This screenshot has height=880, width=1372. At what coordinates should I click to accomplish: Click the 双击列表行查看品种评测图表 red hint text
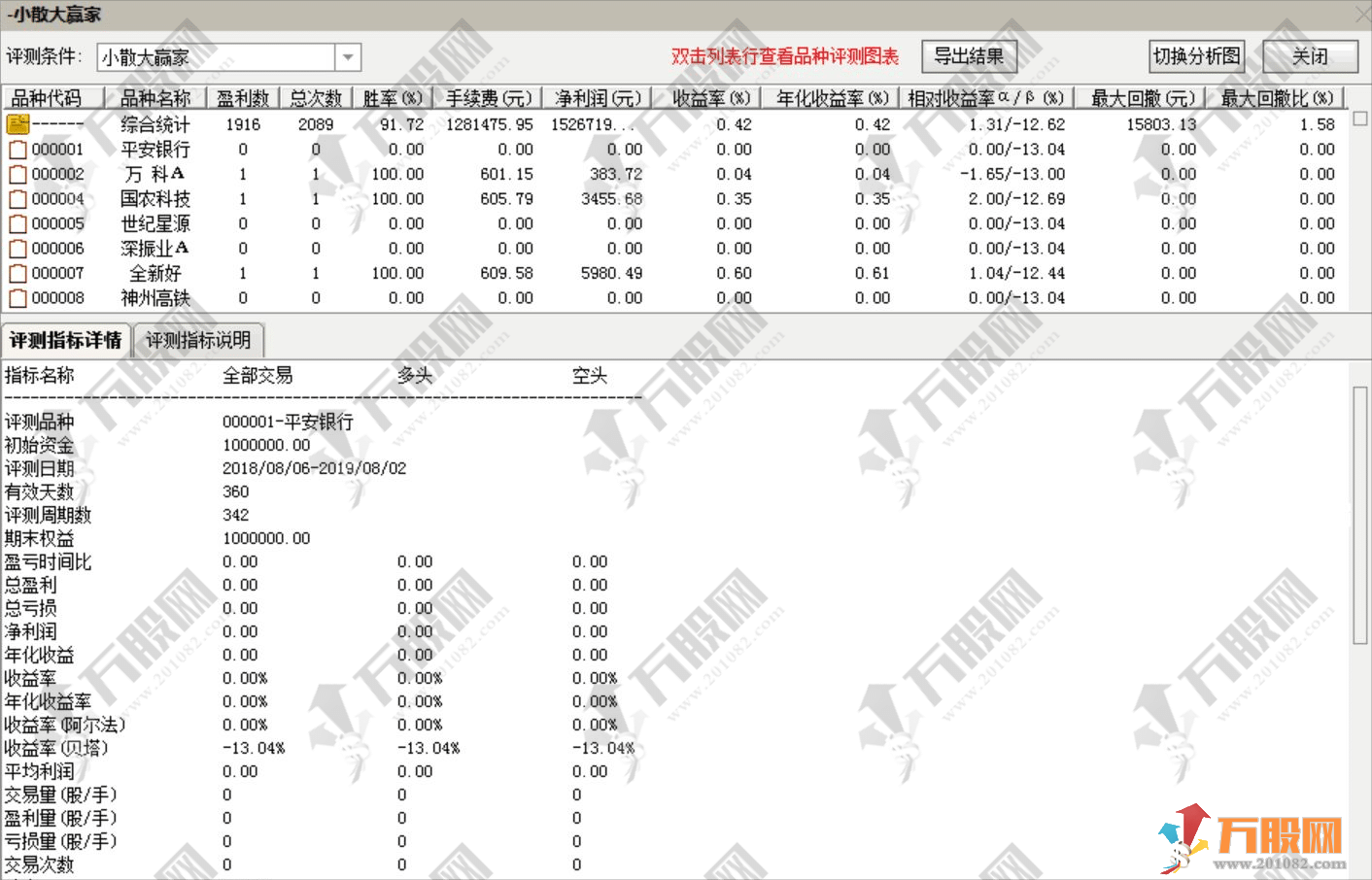[785, 56]
